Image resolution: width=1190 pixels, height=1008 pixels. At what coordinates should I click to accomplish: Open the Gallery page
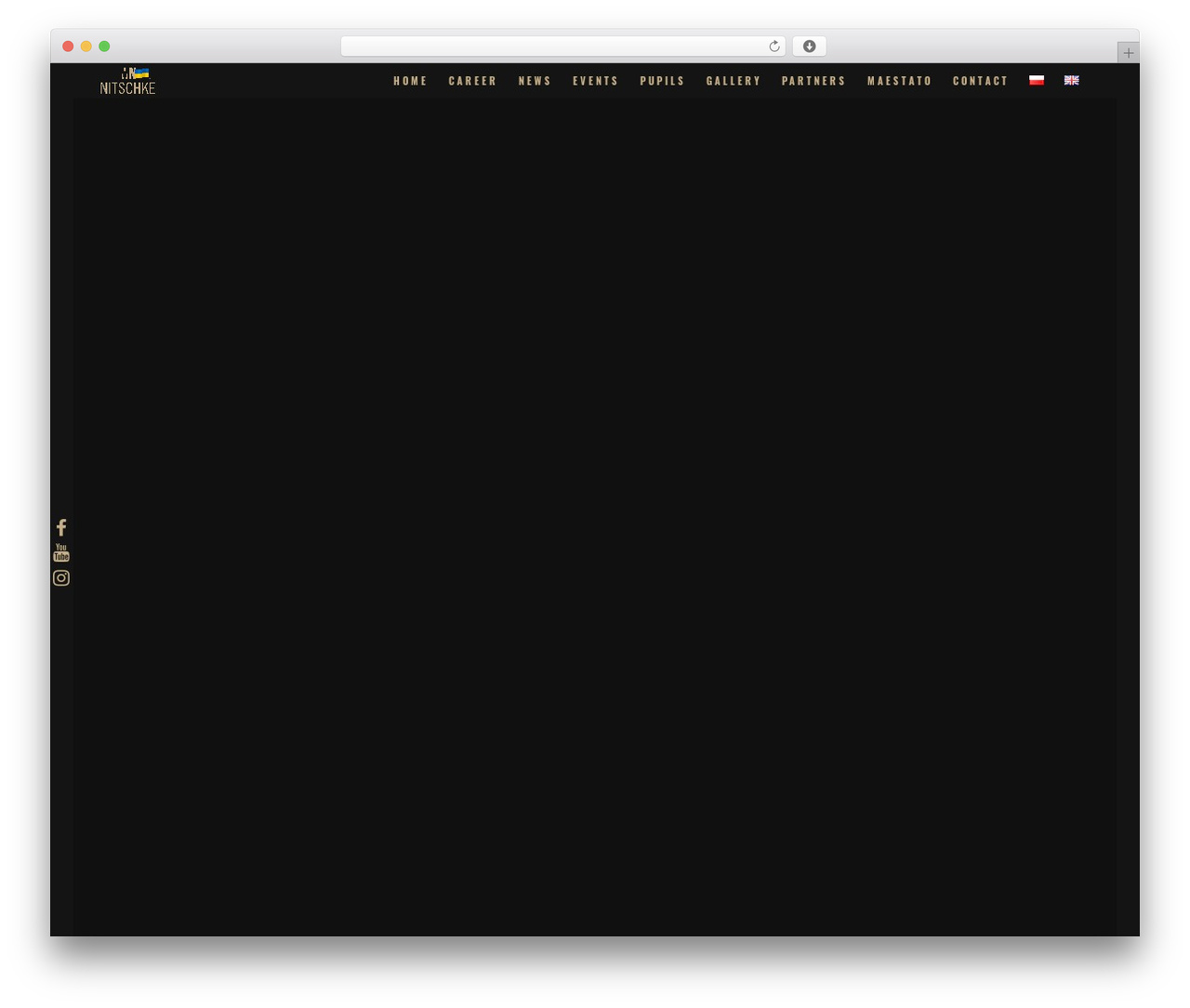734,81
